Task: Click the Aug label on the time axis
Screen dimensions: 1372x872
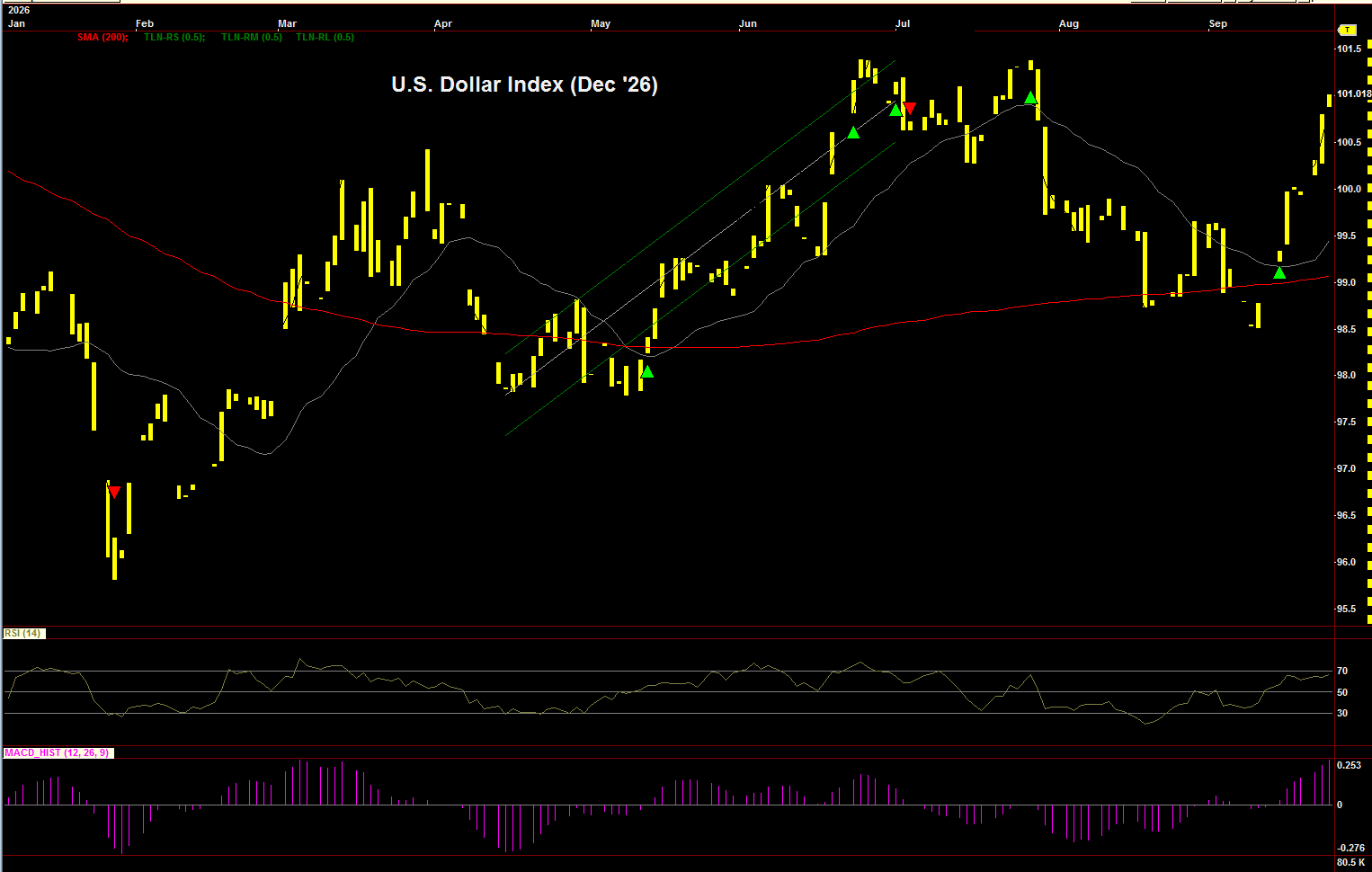Action: [x=1069, y=23]
